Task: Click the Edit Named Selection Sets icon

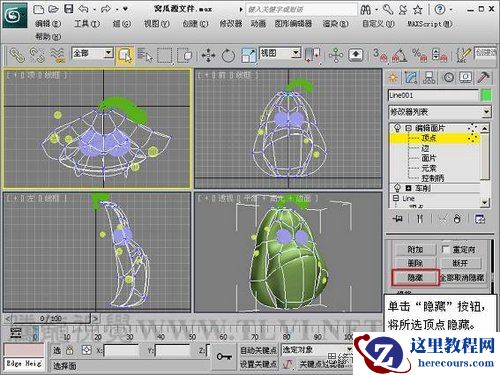Action: click(x=463, y=55)
